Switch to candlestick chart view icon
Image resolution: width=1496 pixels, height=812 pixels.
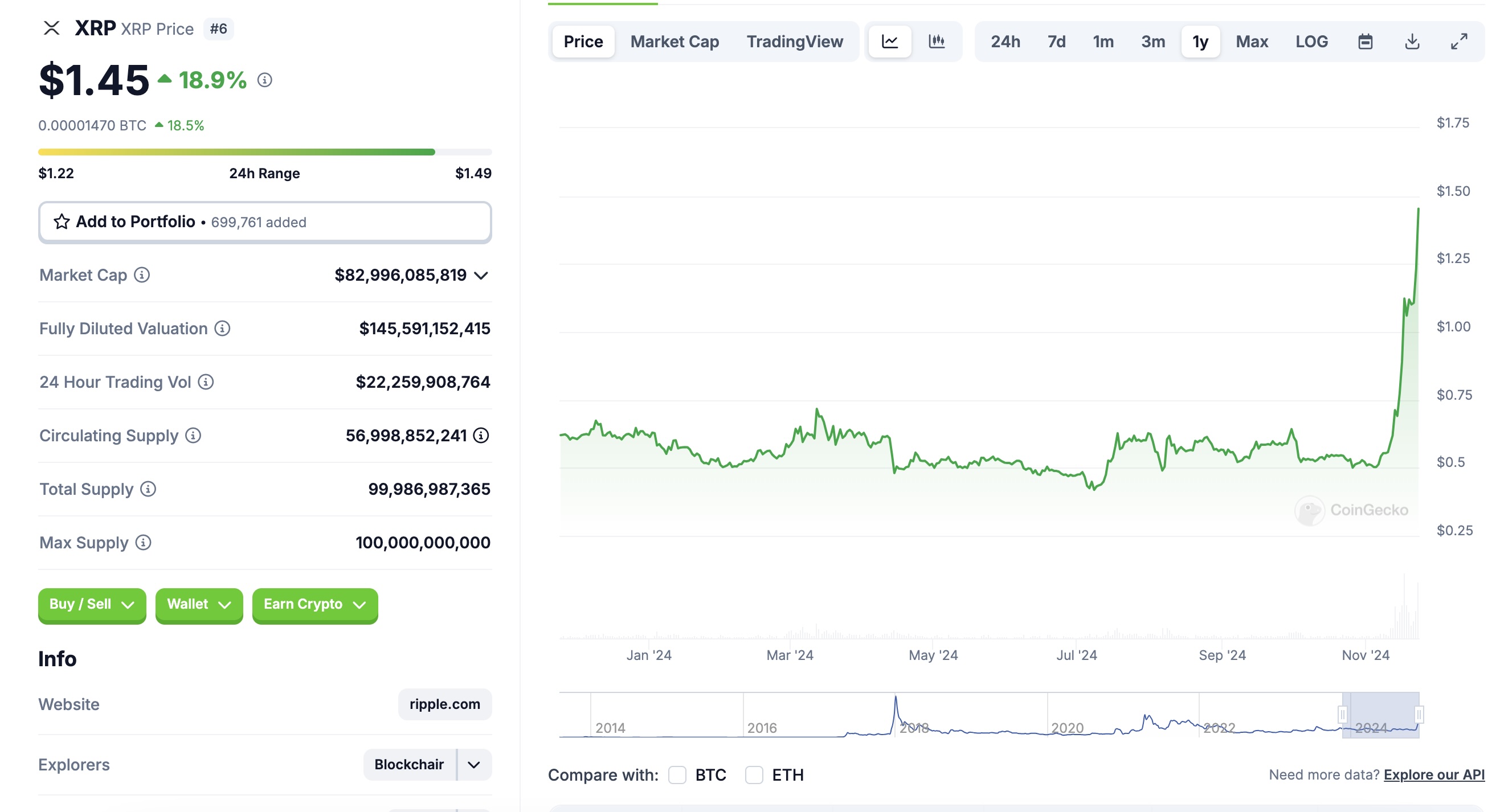coord(937,41)
